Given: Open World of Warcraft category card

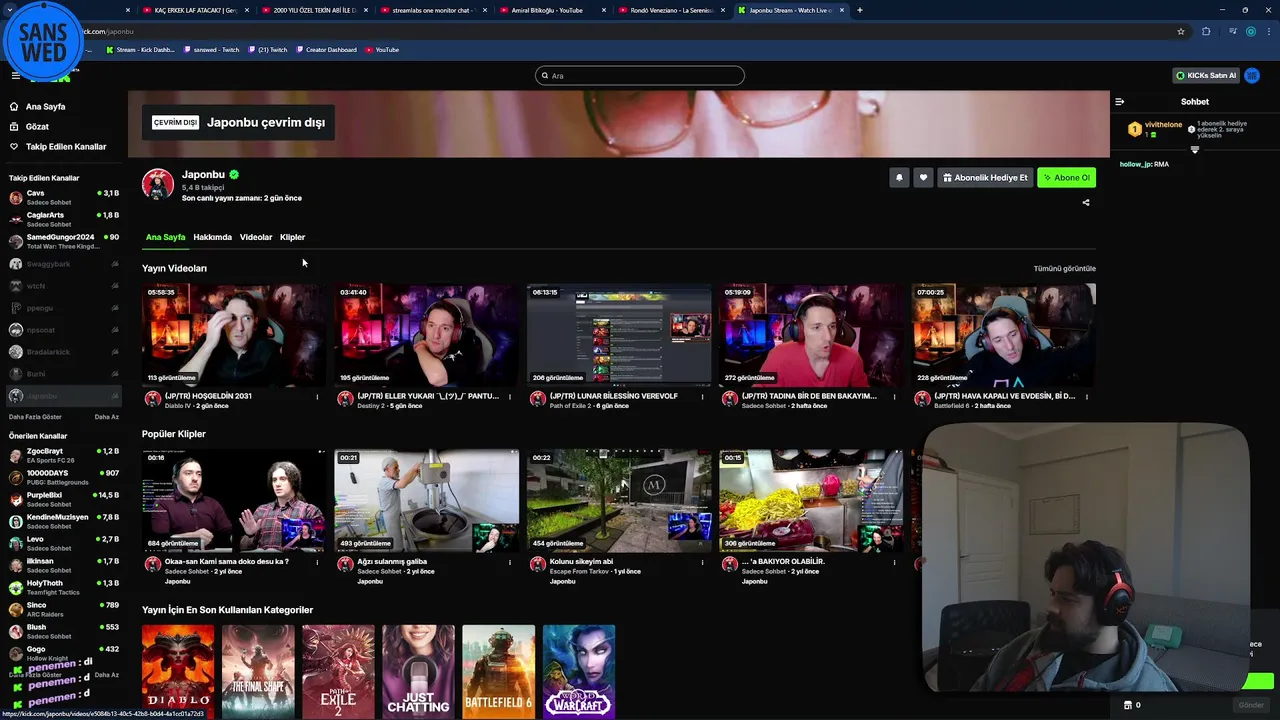Looking at the screenshot, I should pos(579,671).
